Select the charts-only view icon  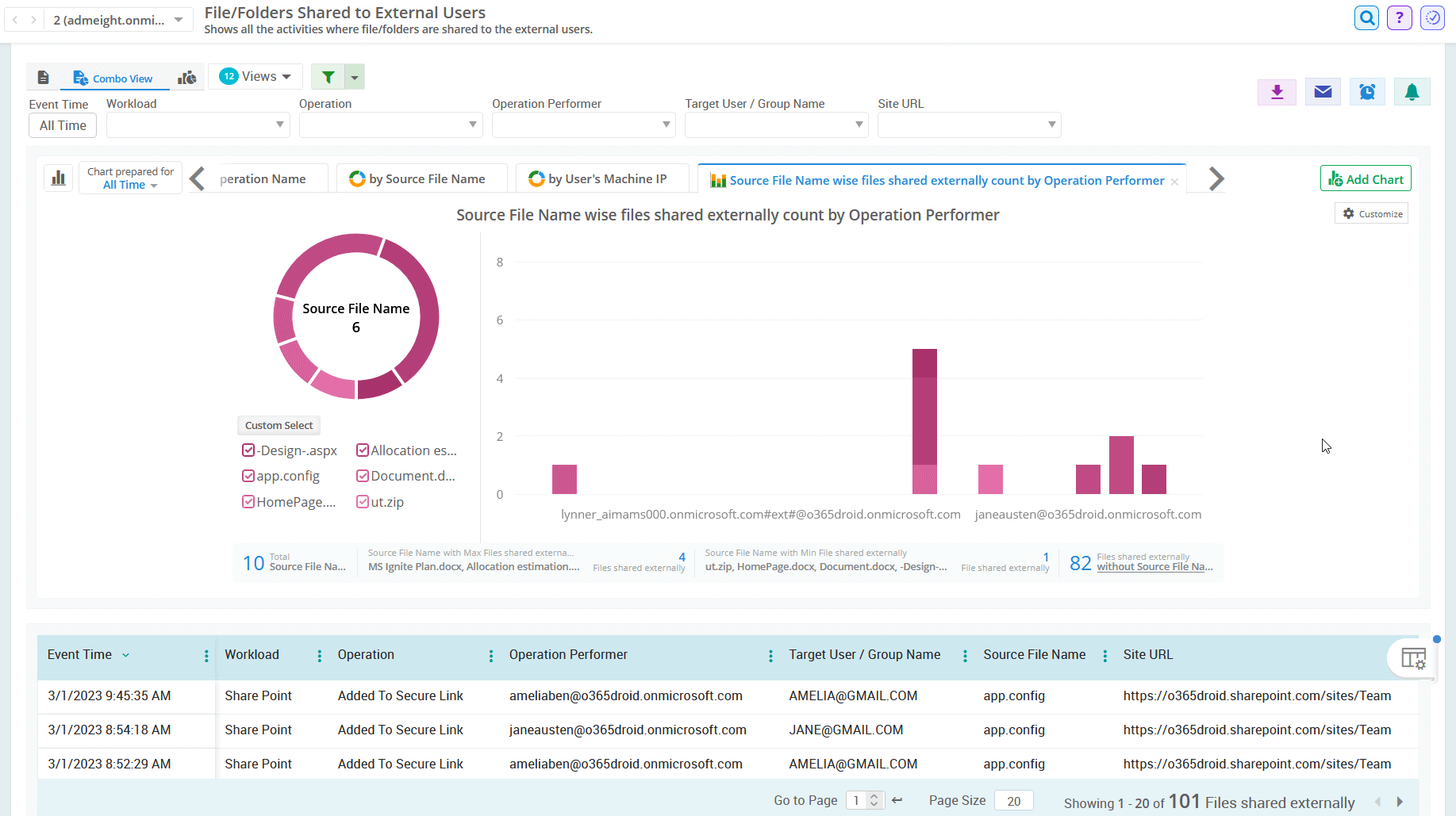tap(187, 77)
